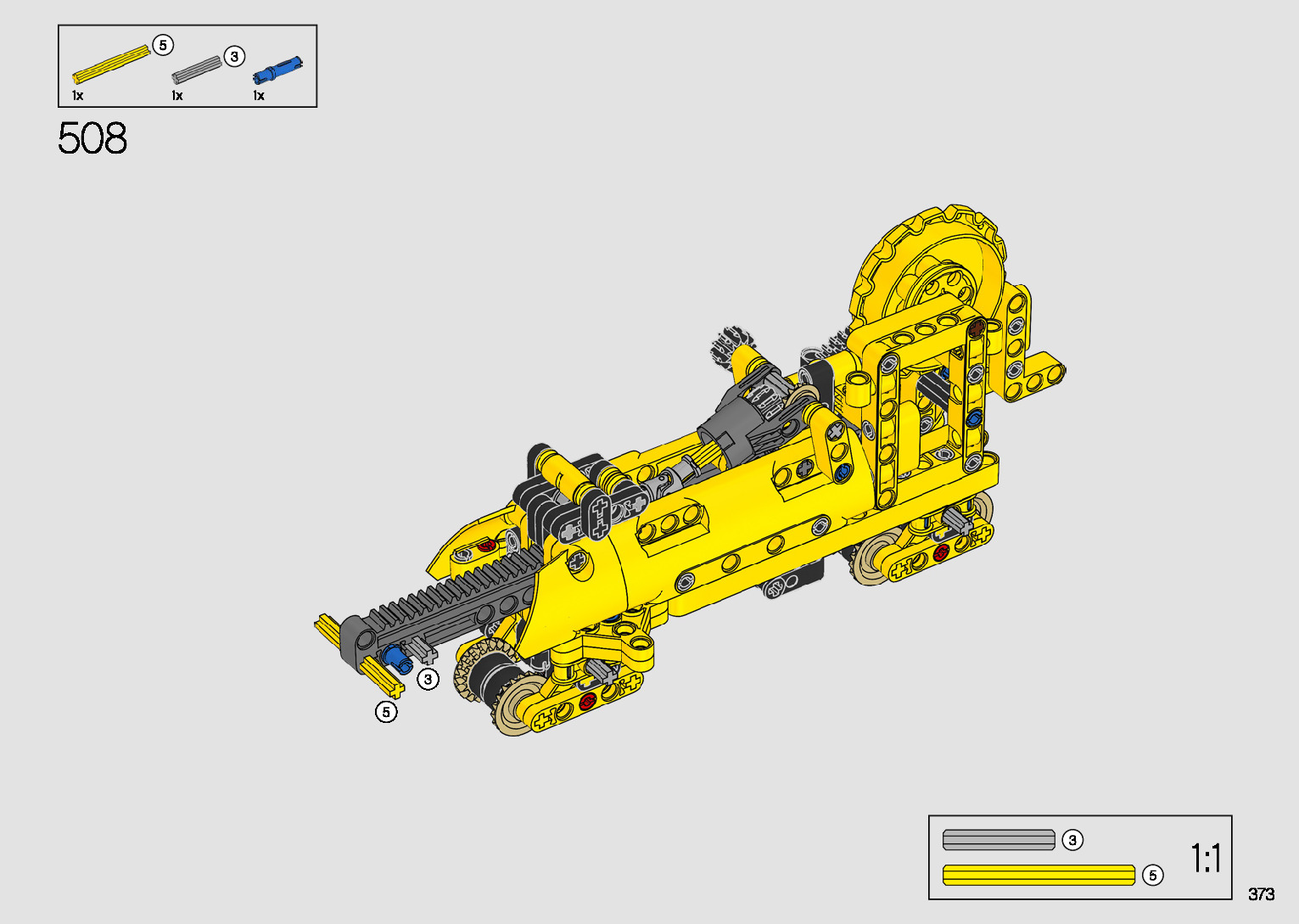The height and width of the screenshot is (924, 1299).
Task: Click the blue pin on the model's front
Action: pyautogui.click(x=393, y=657)
